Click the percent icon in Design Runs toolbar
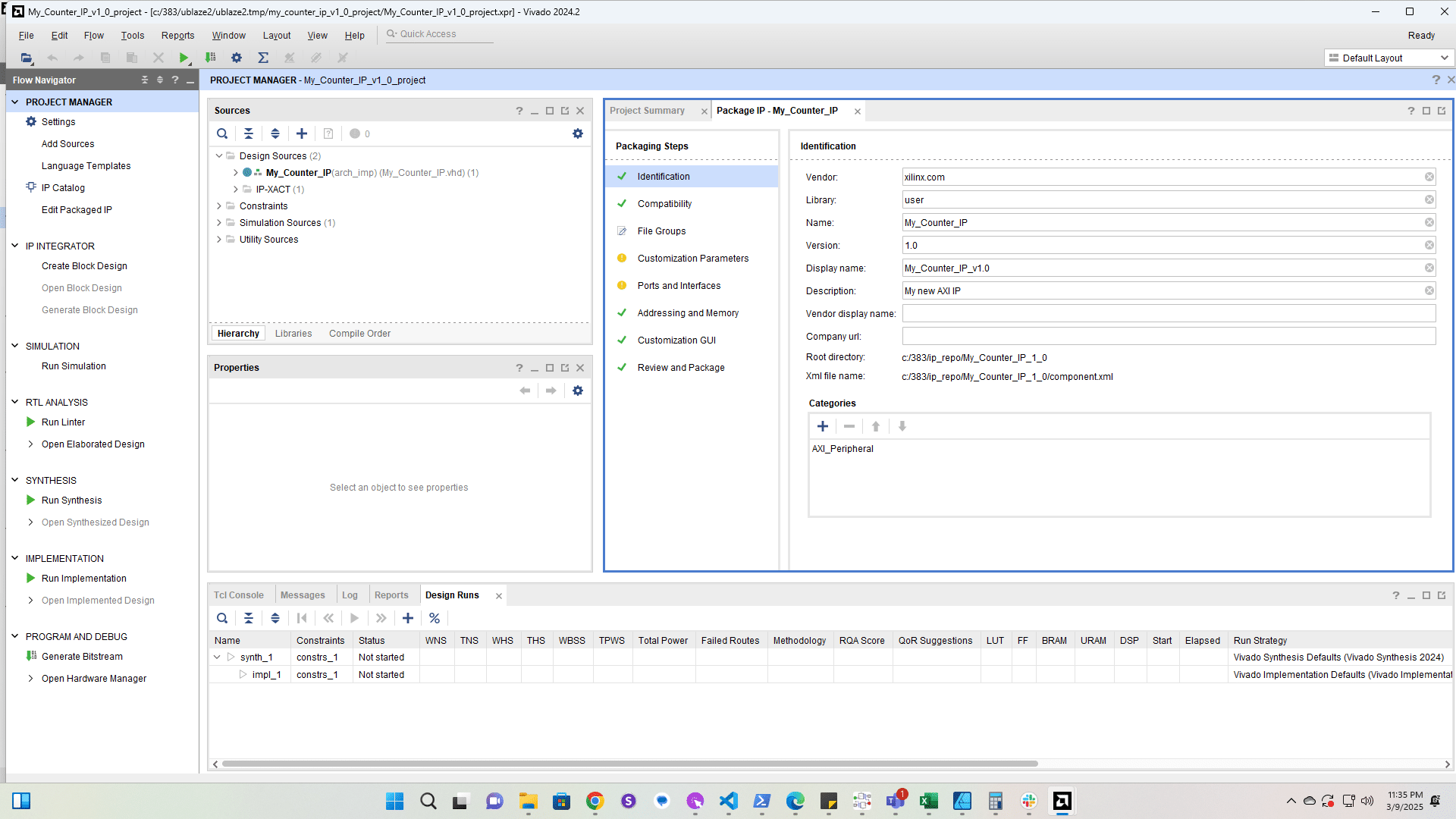The height and width of the screenshot is (819, 1456). point(435,618)
